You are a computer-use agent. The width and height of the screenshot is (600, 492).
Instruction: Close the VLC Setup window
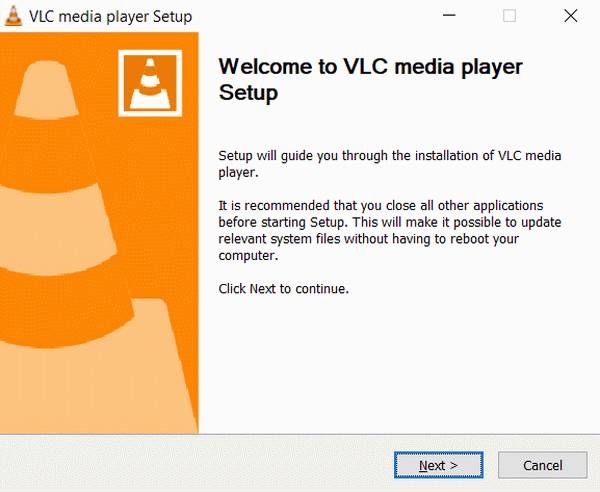pos(570,16)
